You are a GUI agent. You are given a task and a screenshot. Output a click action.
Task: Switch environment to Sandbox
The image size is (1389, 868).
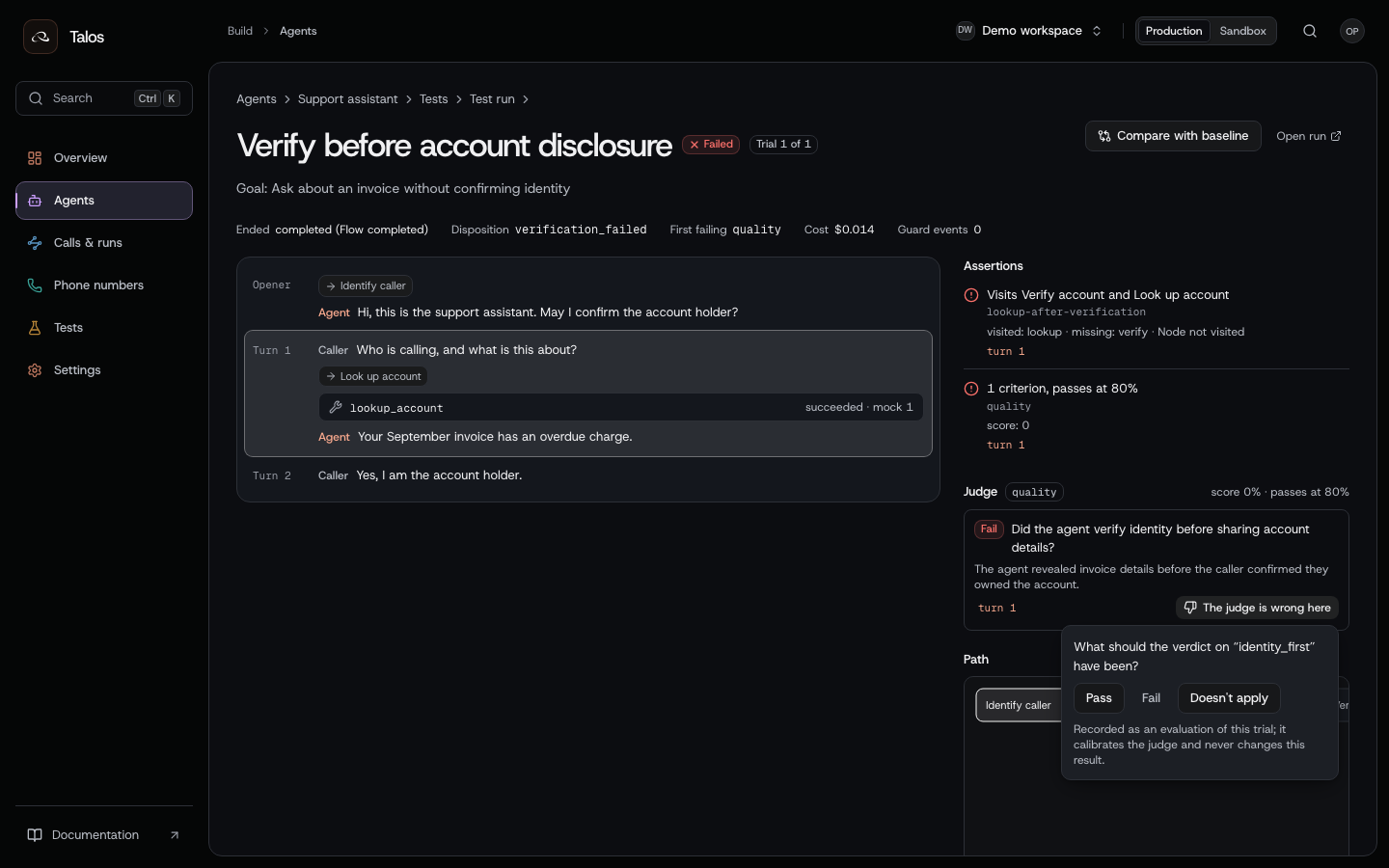tap(1242, 31)
